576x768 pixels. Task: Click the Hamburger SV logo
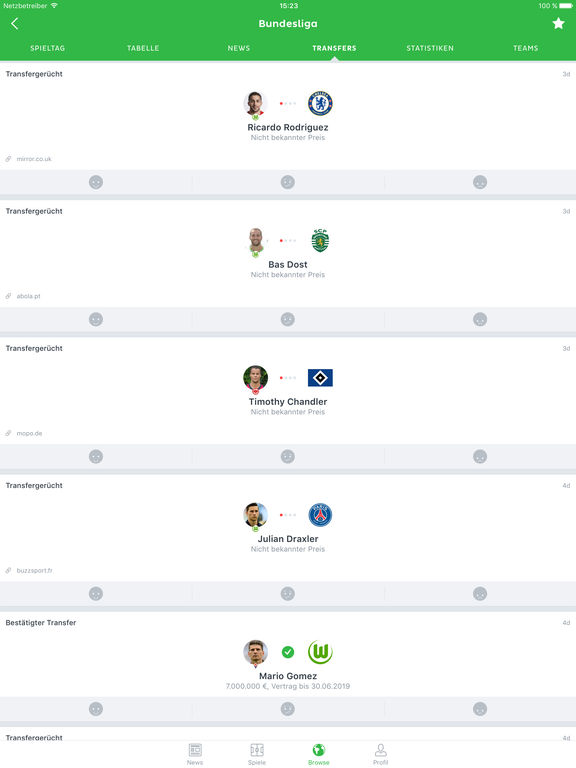[320, 378]
